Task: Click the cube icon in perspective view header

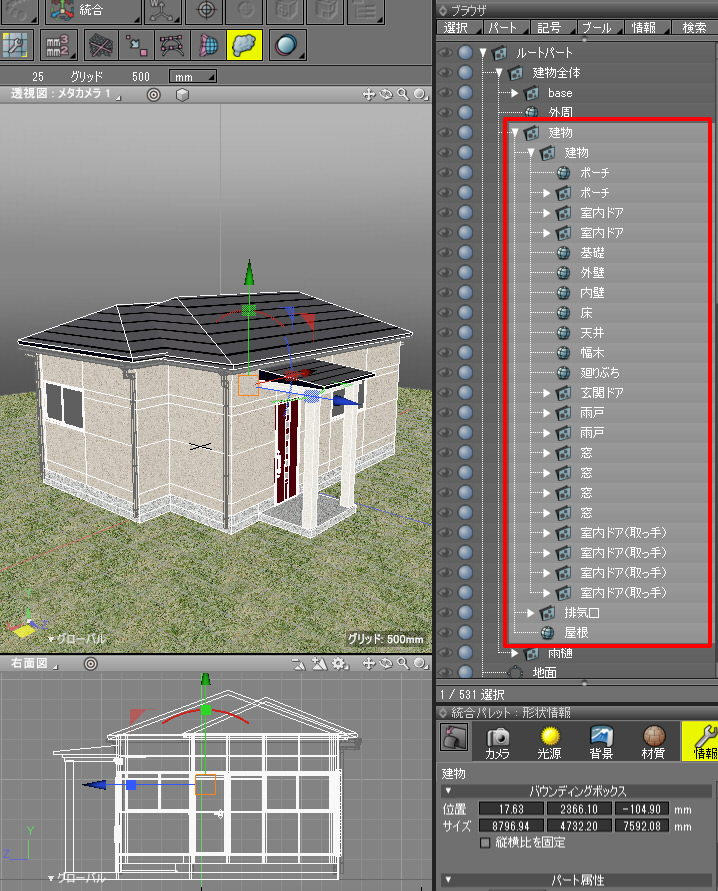Action: 182,95
